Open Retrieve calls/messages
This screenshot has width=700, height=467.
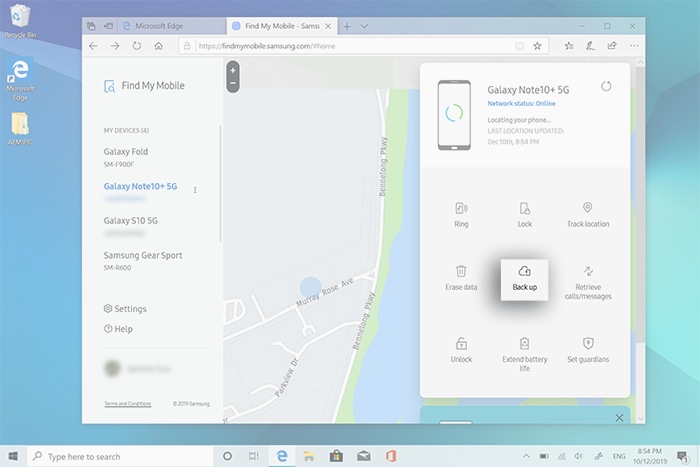click(x=588, y=283)
